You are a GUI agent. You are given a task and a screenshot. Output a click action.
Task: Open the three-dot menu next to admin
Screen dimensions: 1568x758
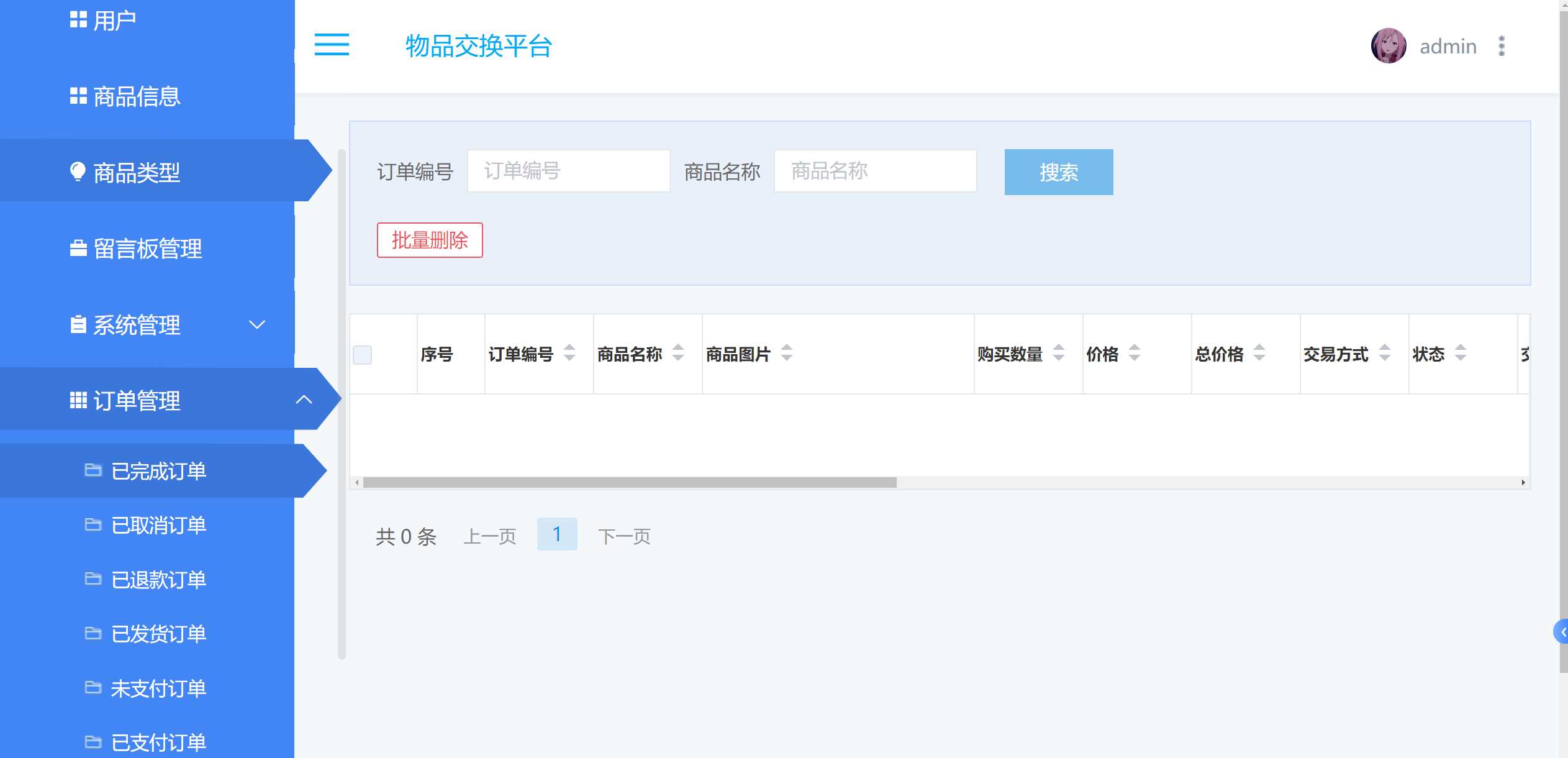[x=1502, y=45]
